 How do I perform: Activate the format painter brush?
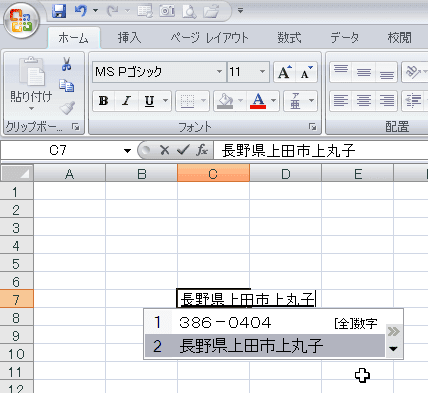click(x=67, y=108)
